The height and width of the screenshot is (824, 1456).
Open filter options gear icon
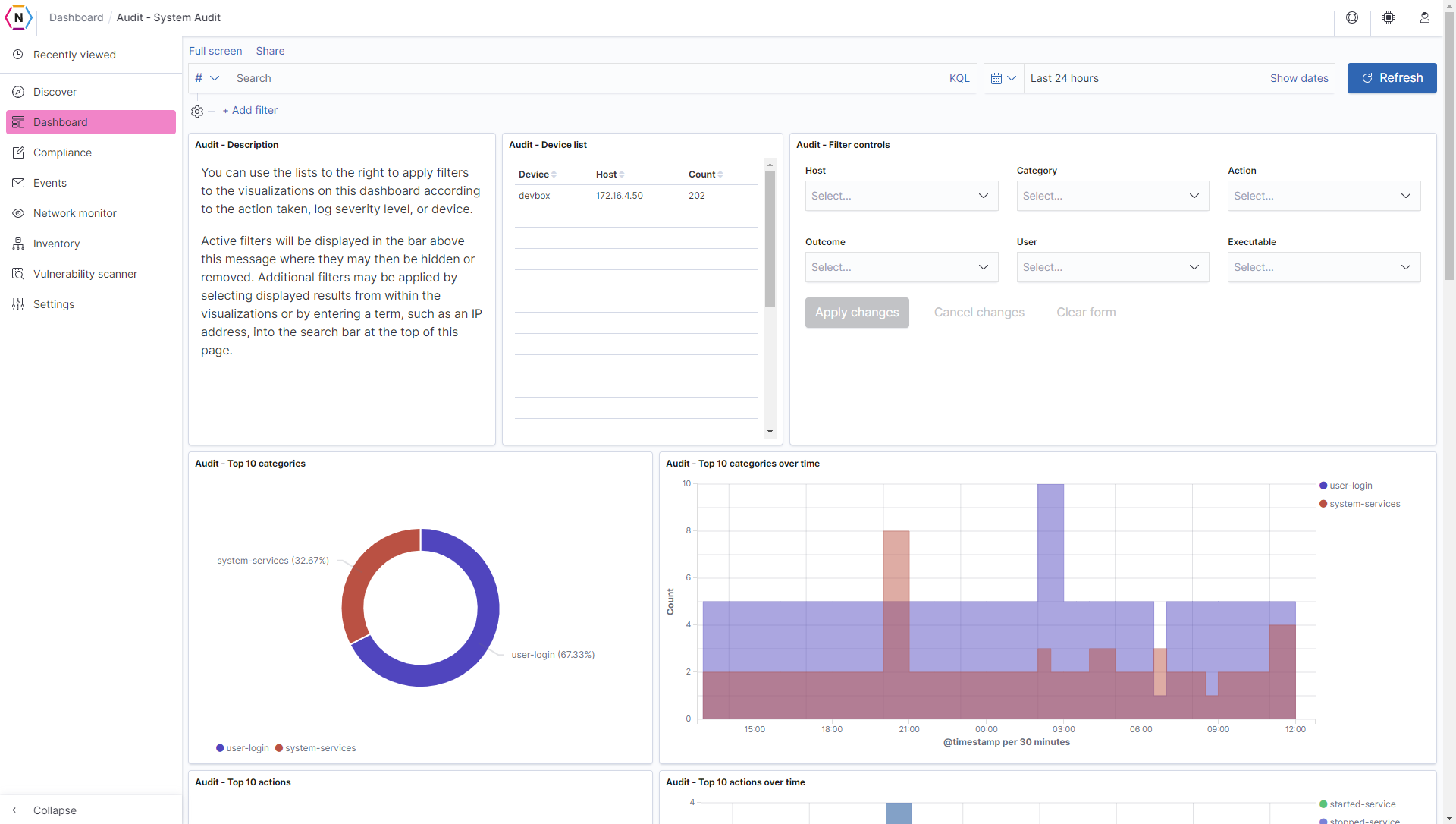pos(197,112)
